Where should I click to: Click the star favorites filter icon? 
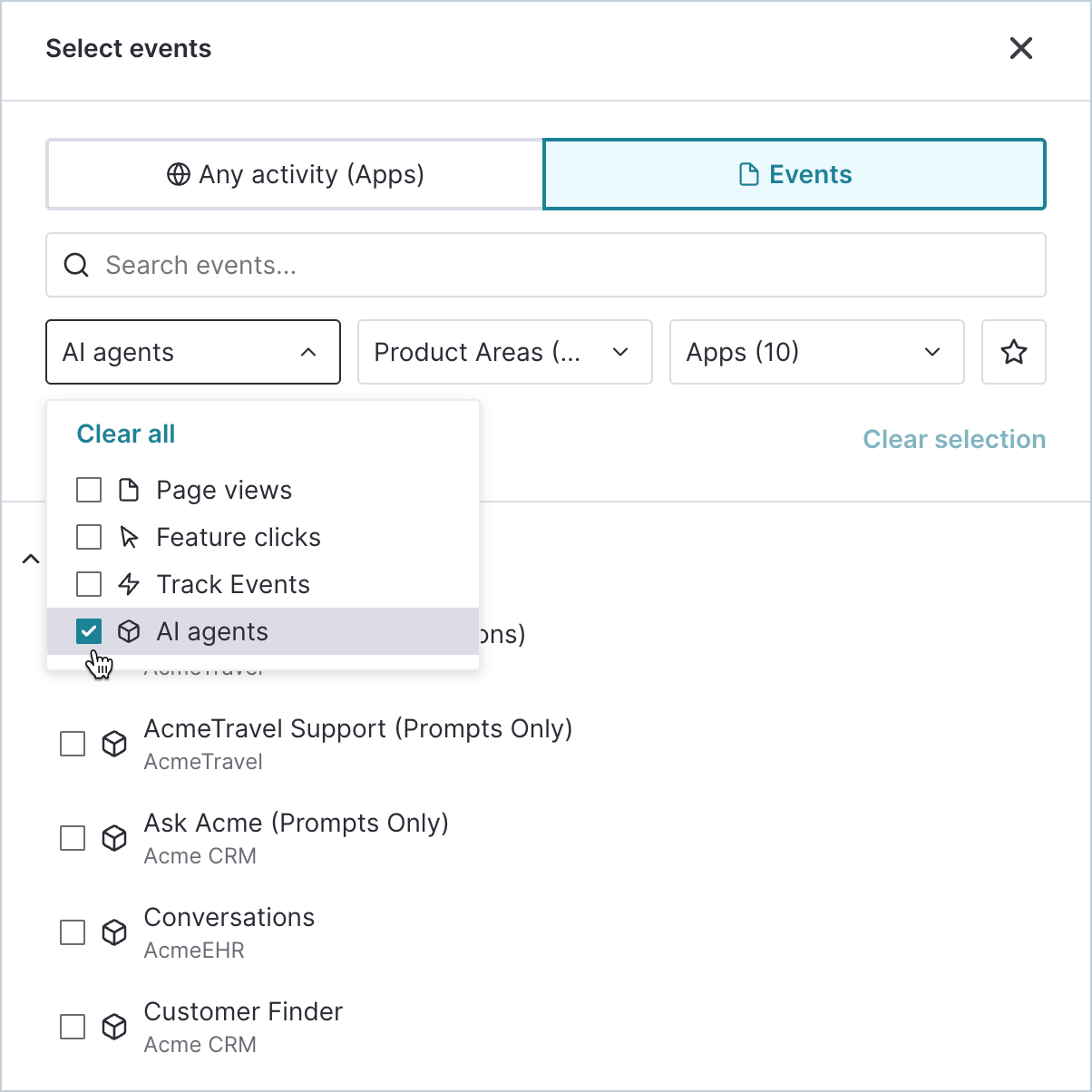[1013, 352]
